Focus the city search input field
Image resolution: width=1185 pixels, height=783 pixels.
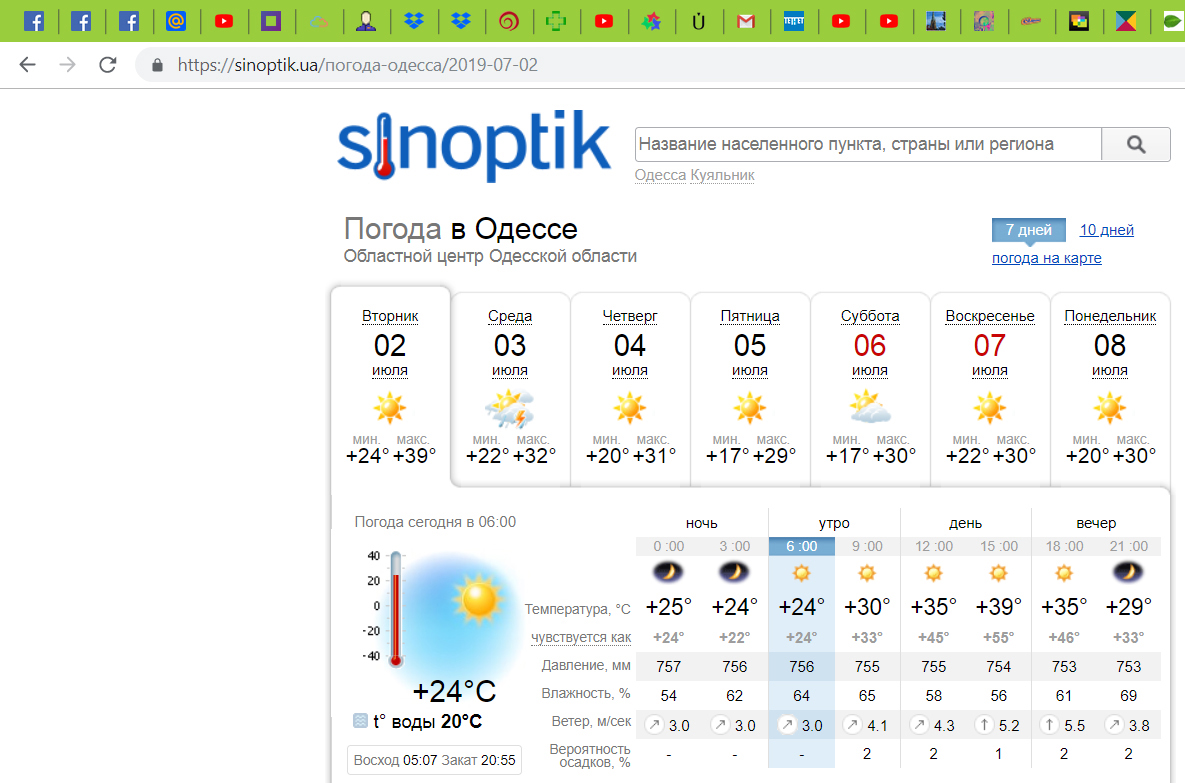[x=868, y=144]
